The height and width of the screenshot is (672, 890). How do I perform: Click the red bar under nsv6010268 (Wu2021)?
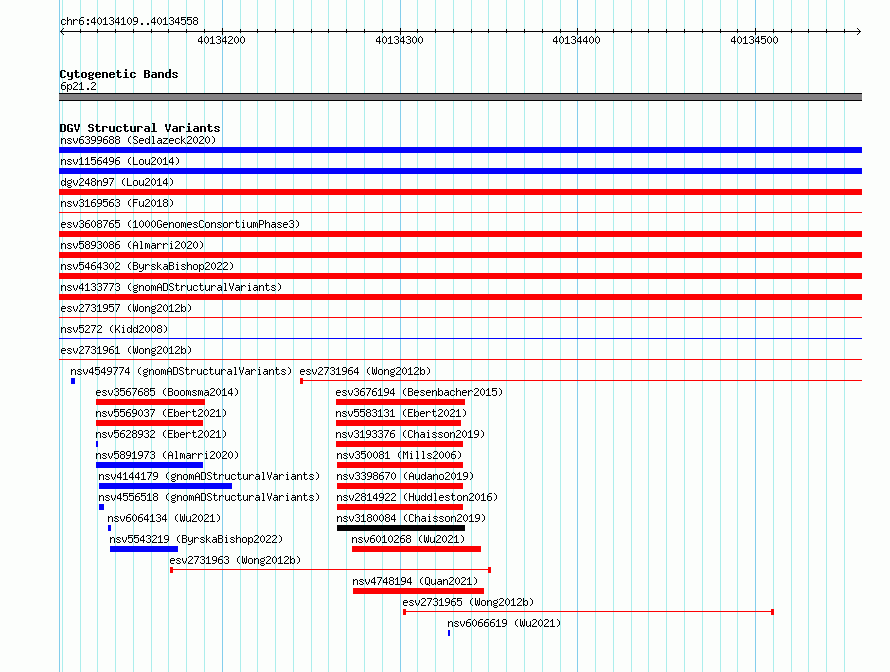point(416,549)
